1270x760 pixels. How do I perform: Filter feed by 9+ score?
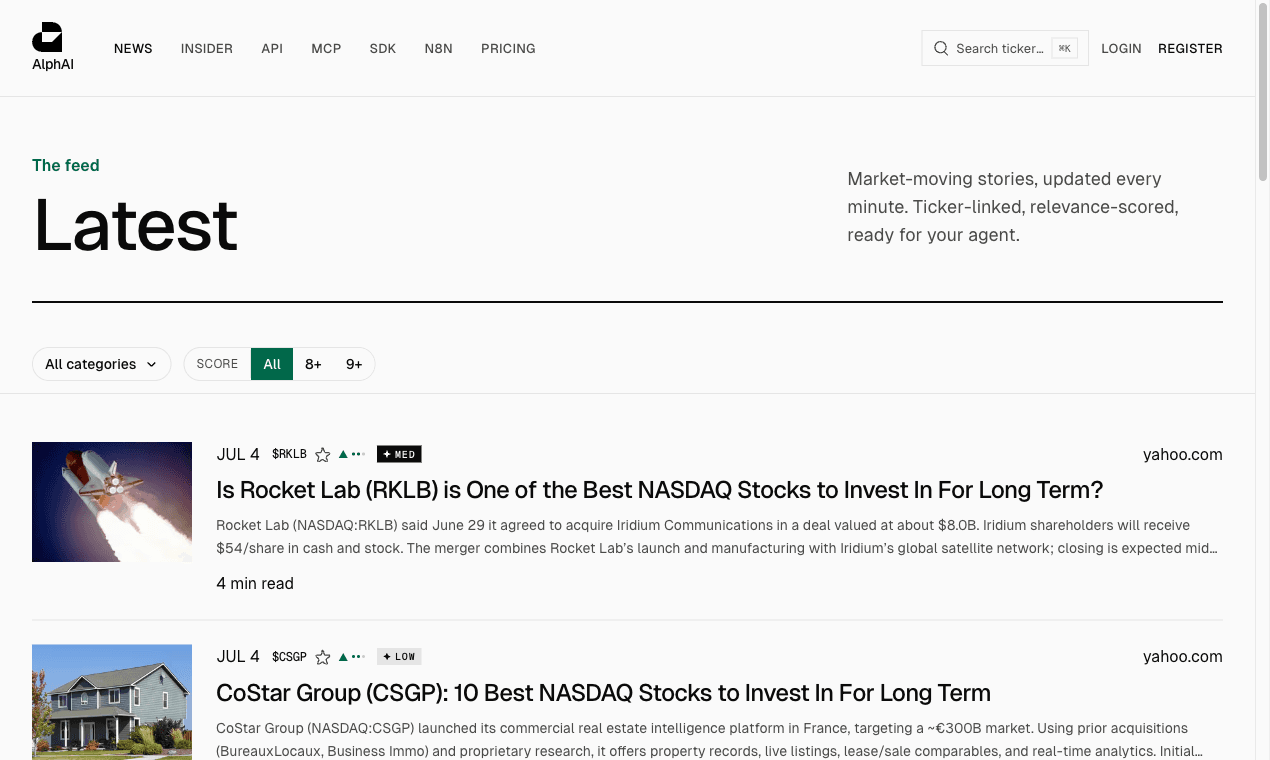pos(354,364)
